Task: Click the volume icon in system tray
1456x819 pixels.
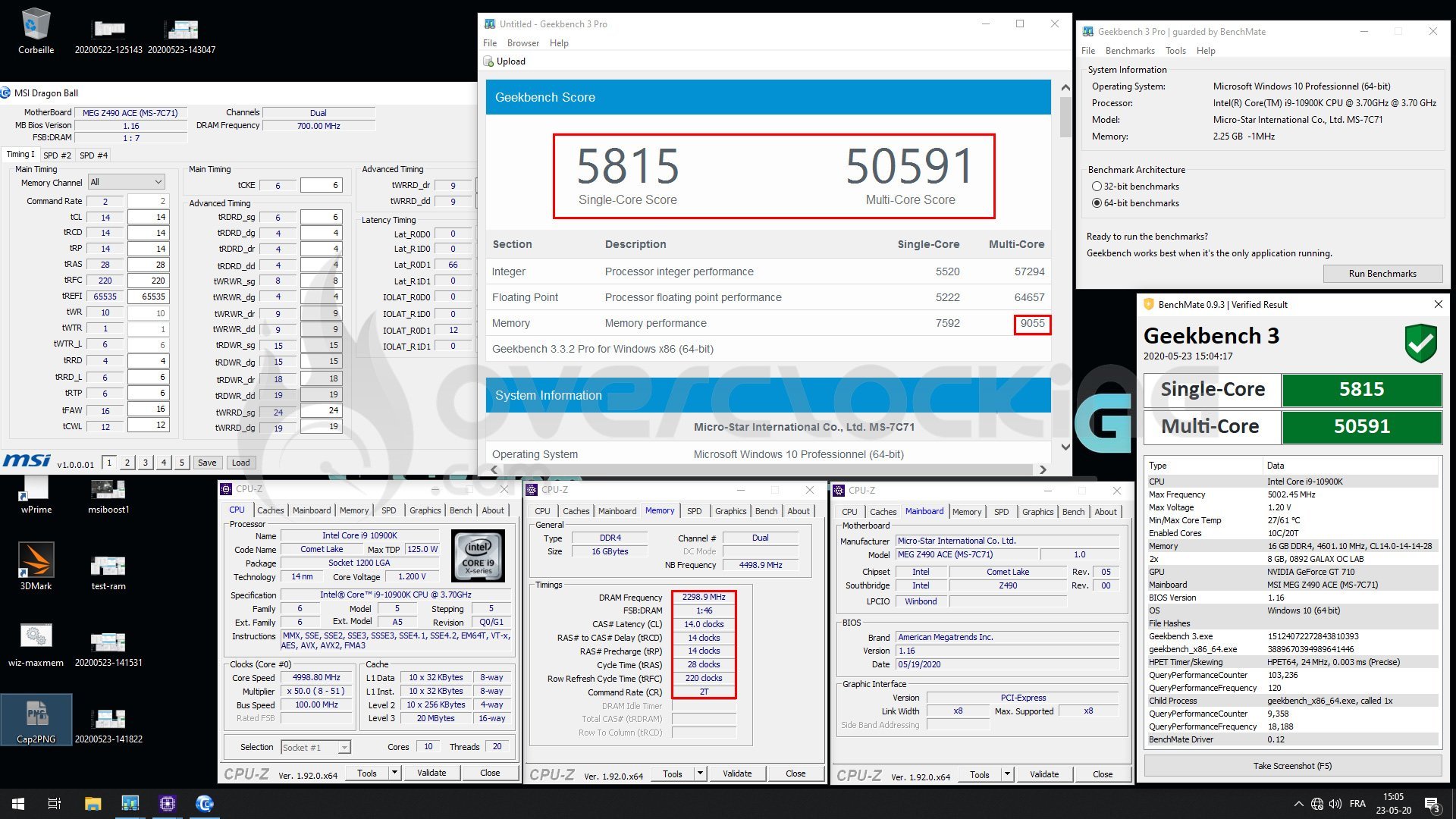Action: coord(1335,804)
